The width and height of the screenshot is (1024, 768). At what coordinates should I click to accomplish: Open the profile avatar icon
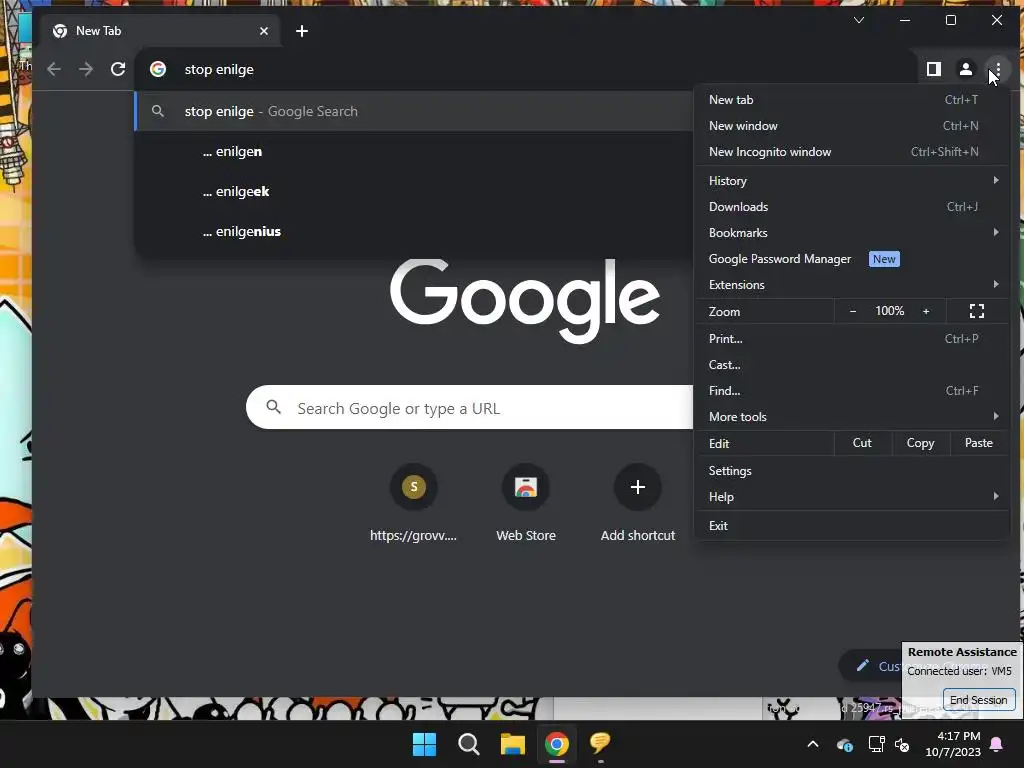click(x=965, y=69)
